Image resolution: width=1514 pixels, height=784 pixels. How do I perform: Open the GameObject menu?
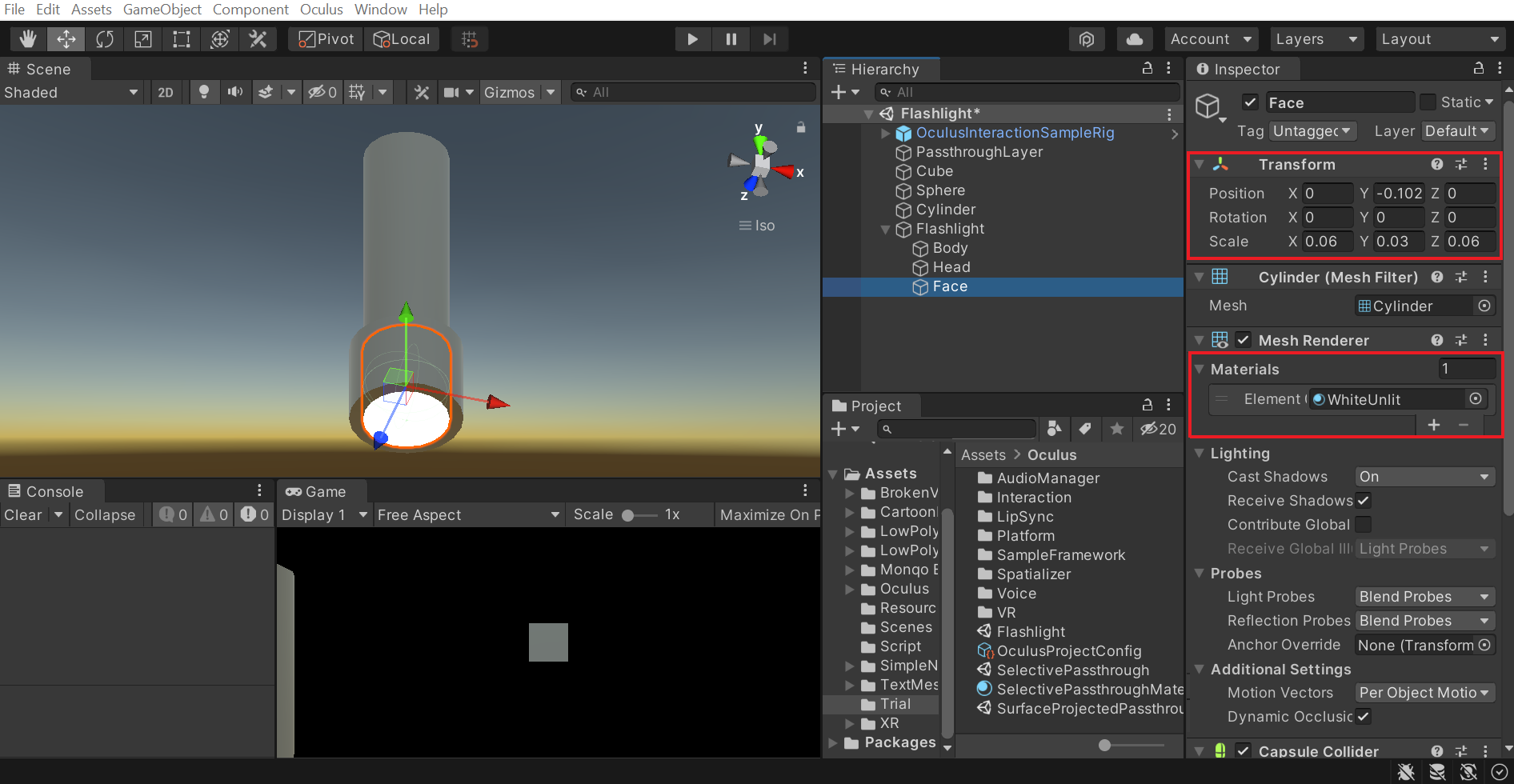[x=162, y=10]
